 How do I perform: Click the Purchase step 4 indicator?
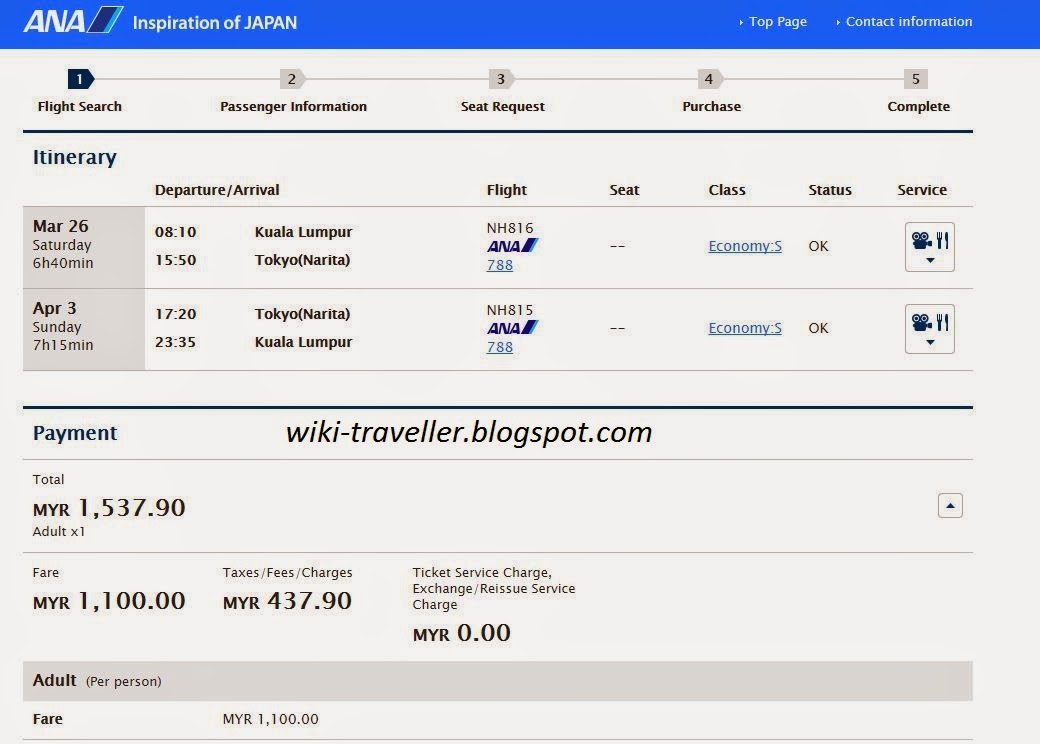tap(708, 78)
